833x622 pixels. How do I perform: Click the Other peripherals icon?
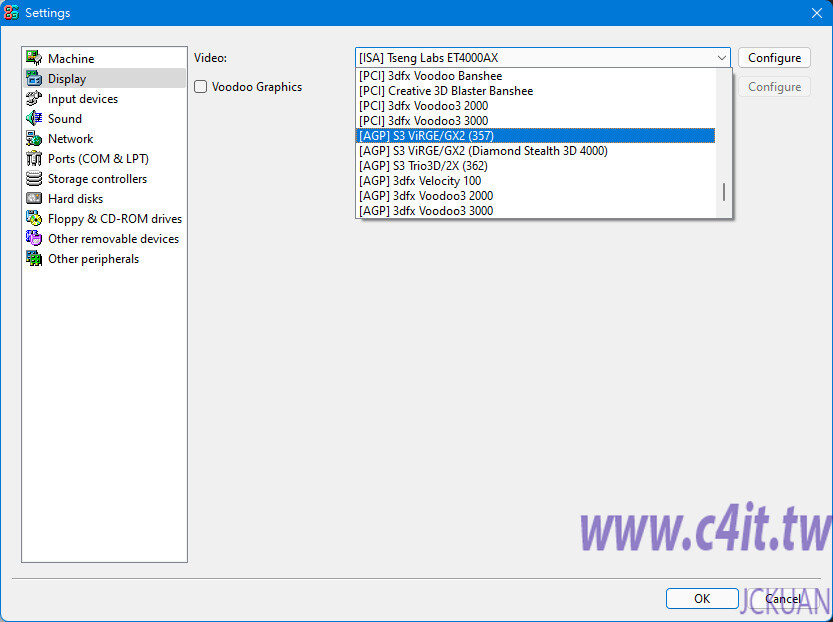click(x=34, y=258)
